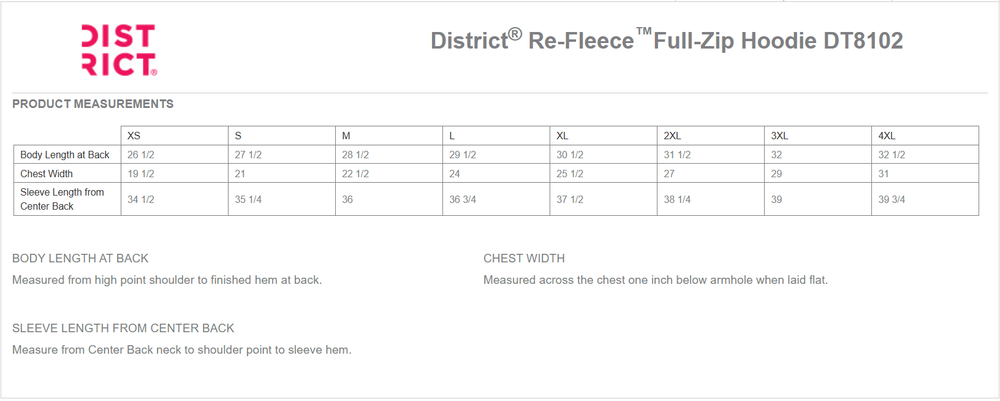Click the 3XL chest width value 29
This screenshot has height=401, width=1000.
776,173
